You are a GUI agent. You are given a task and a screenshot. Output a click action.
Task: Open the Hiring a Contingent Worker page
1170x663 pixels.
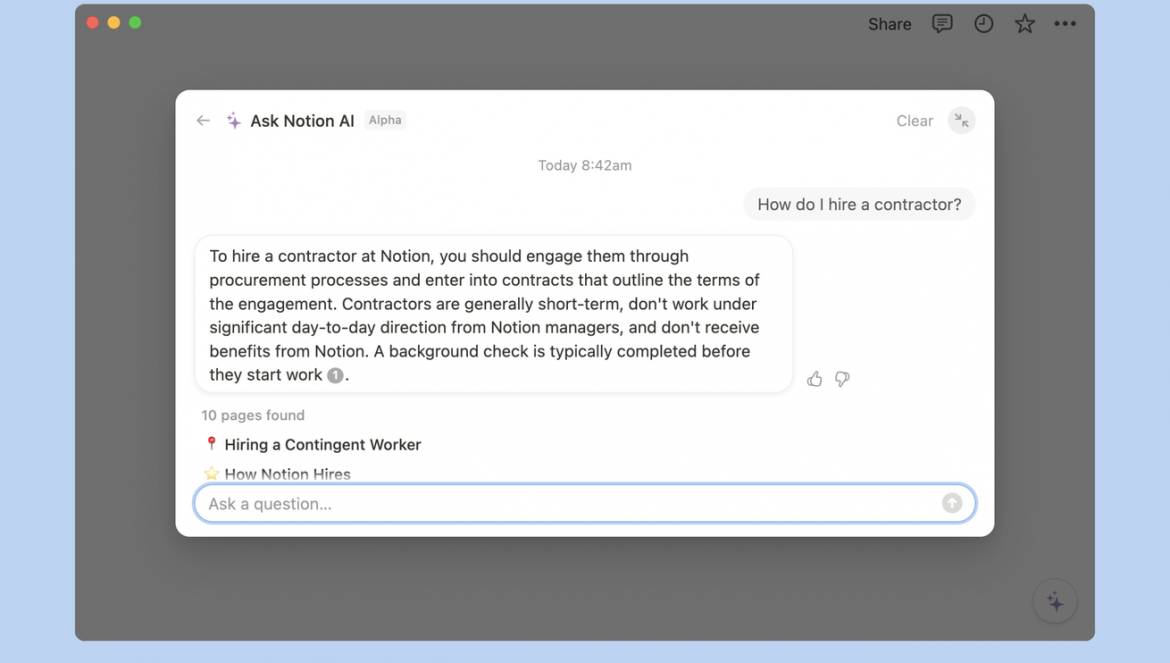[x=322, y=444]
